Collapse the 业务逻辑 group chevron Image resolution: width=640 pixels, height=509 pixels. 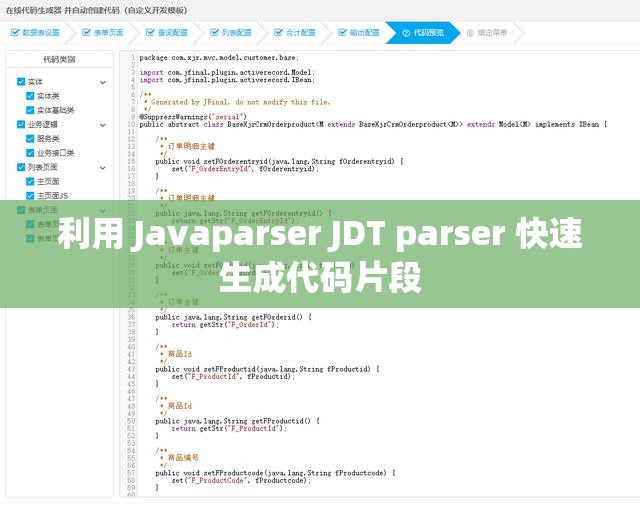pos(103,125)
